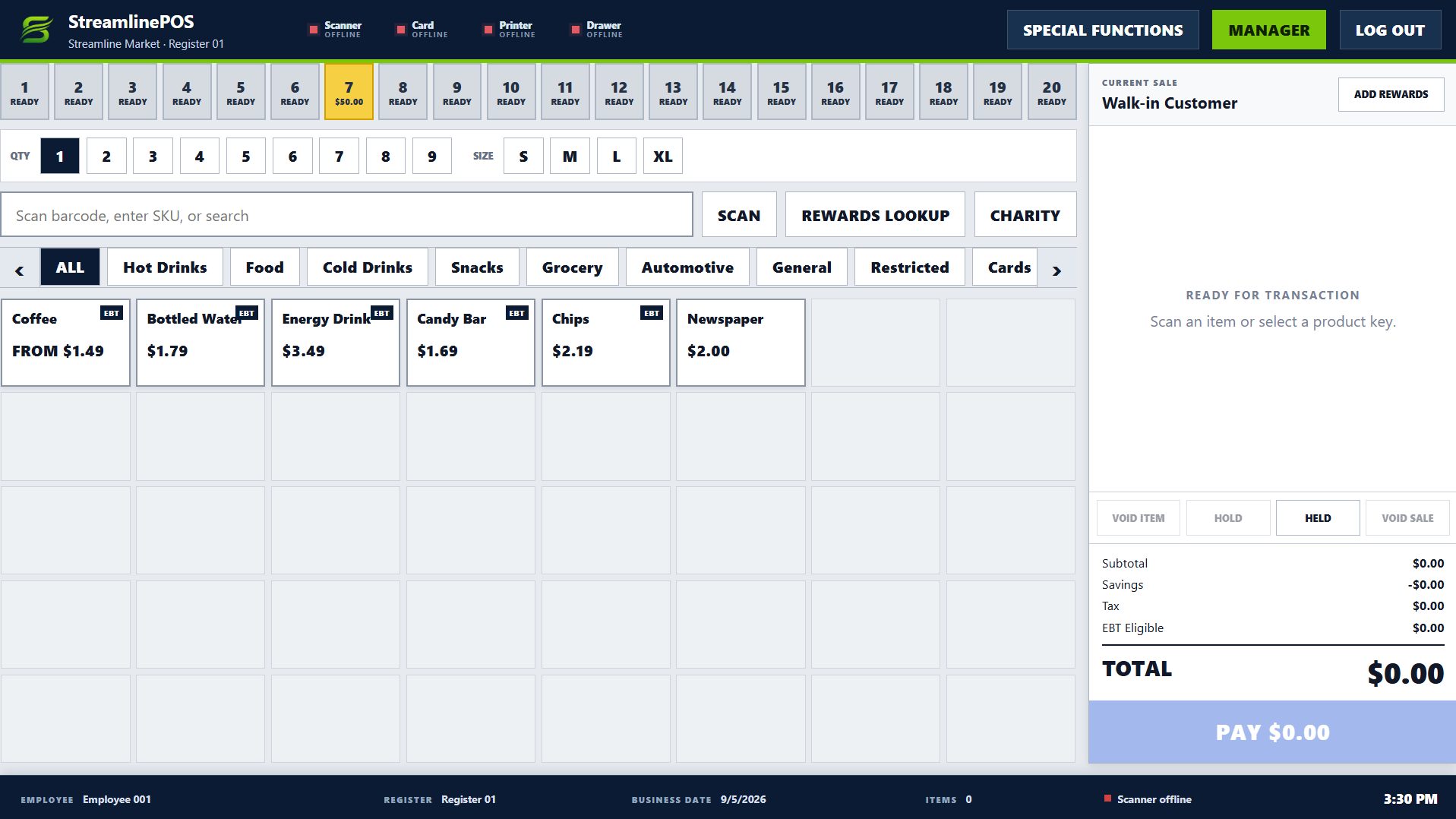This screenshot has width=1456, height=819.
Task: Add Bottled Water for $1.79
Action: 201,343
